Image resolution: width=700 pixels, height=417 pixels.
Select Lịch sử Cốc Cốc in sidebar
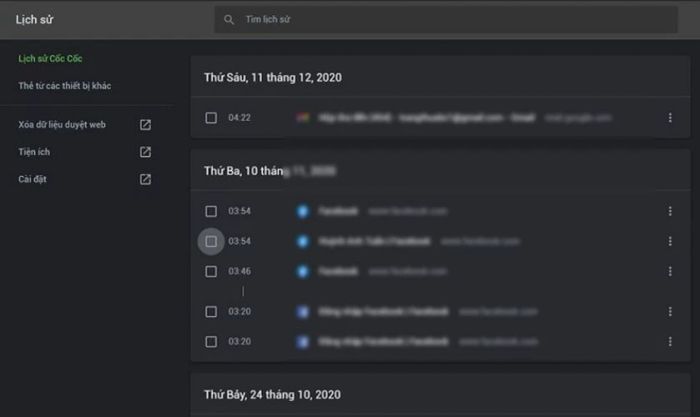coord(49,58)
